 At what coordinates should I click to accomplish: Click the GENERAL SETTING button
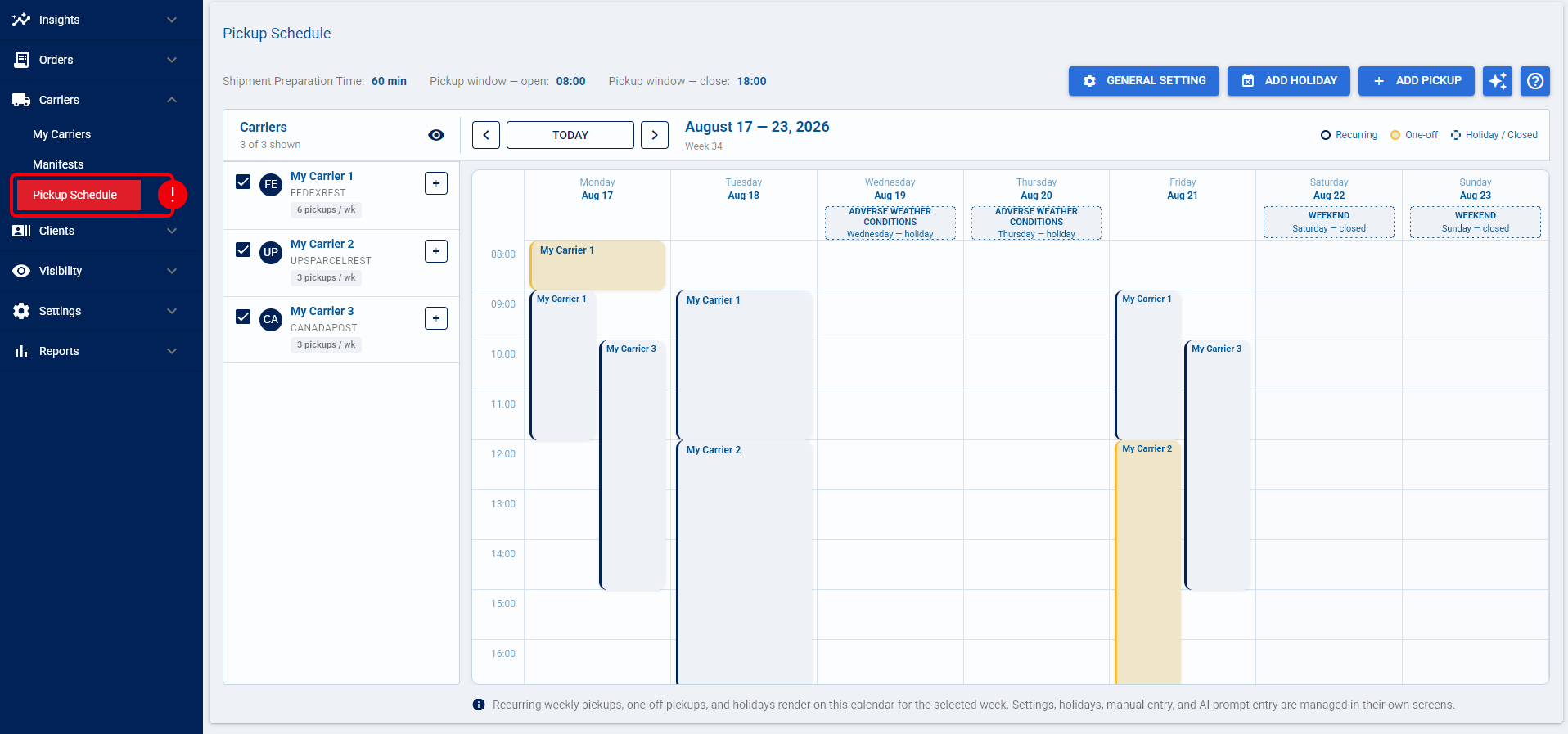(x=1144, y=81)
